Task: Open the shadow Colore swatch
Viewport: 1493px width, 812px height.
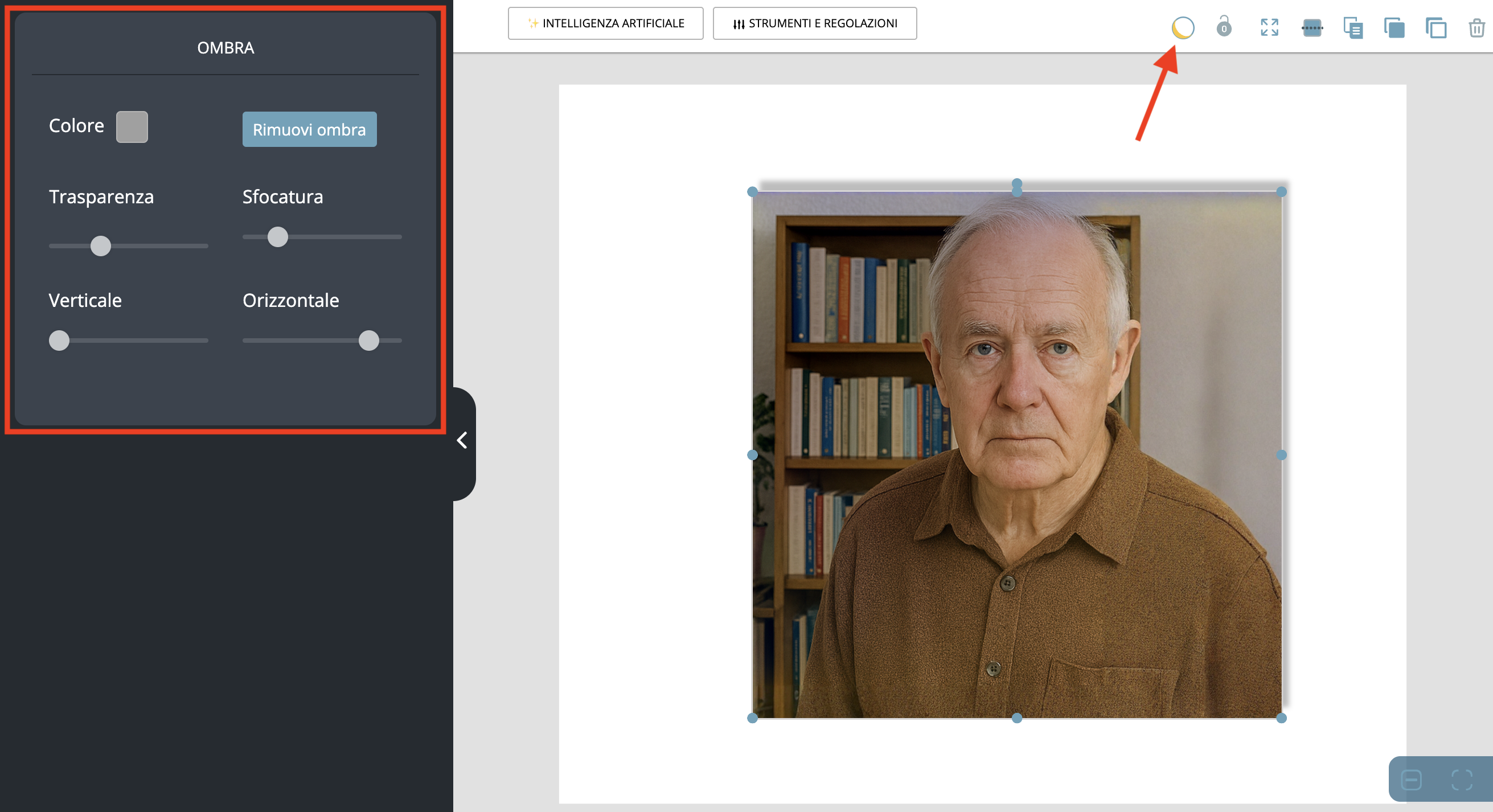Action: click(x=132, y=126)
